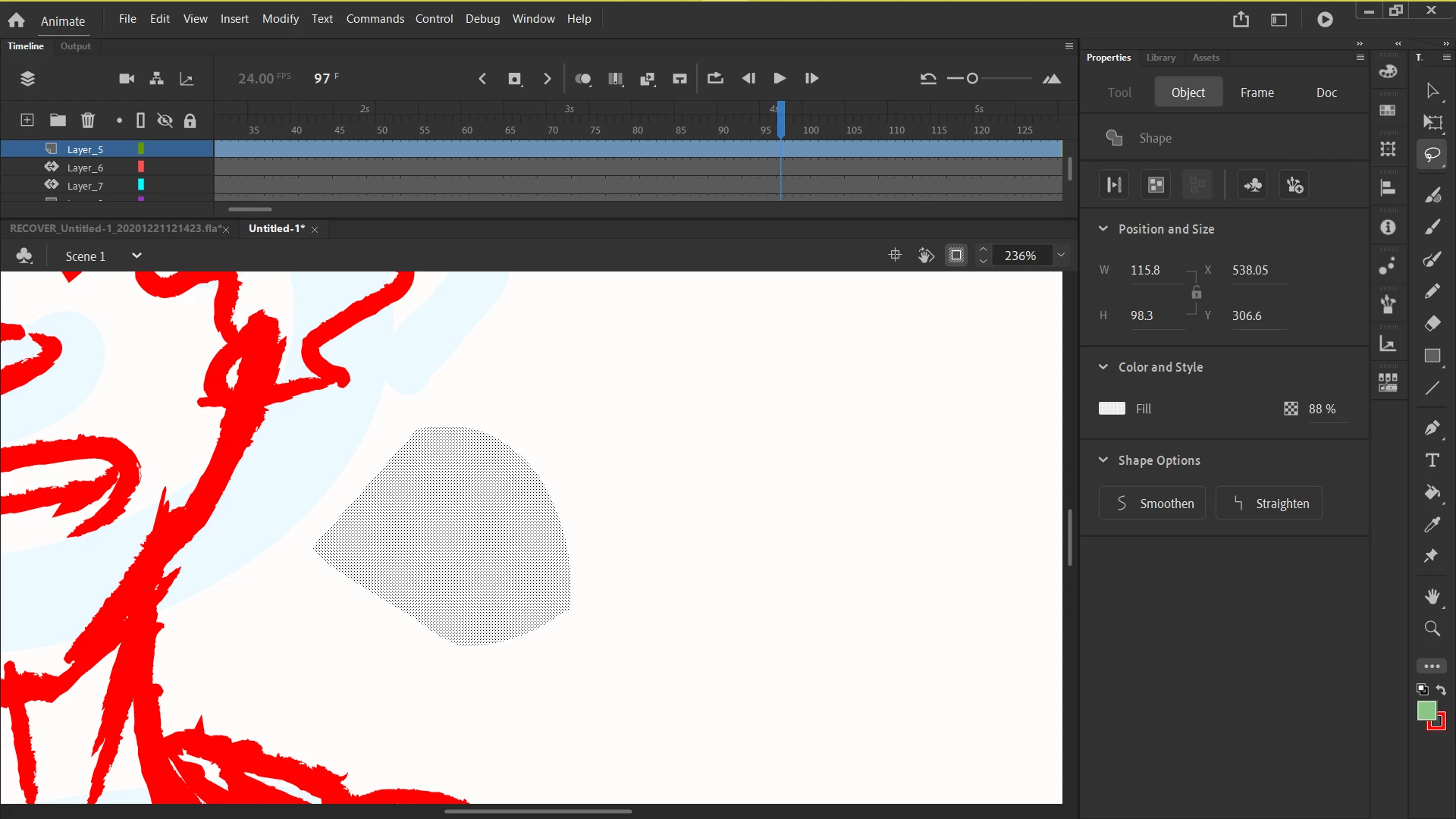Choose the Zoom magnifier tool

click(x=1432, y=629)
